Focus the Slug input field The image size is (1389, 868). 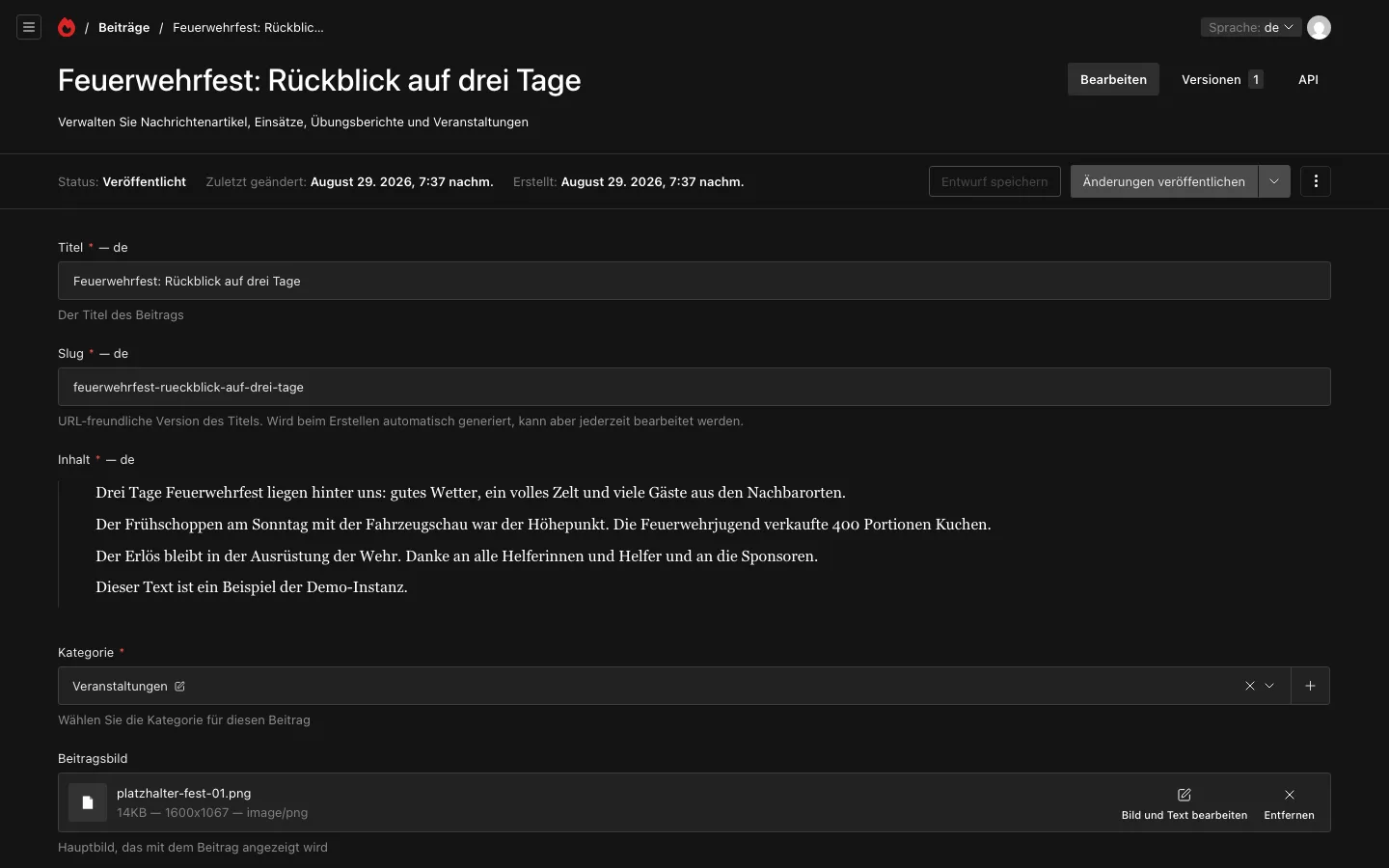694,387
